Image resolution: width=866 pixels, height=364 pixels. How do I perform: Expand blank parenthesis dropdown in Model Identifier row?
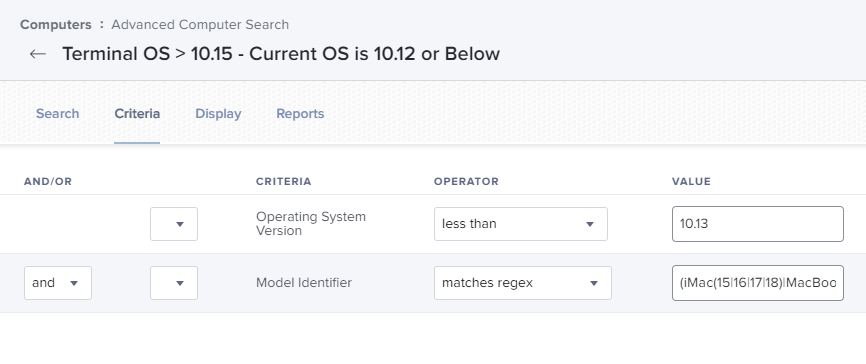[174, 283]
